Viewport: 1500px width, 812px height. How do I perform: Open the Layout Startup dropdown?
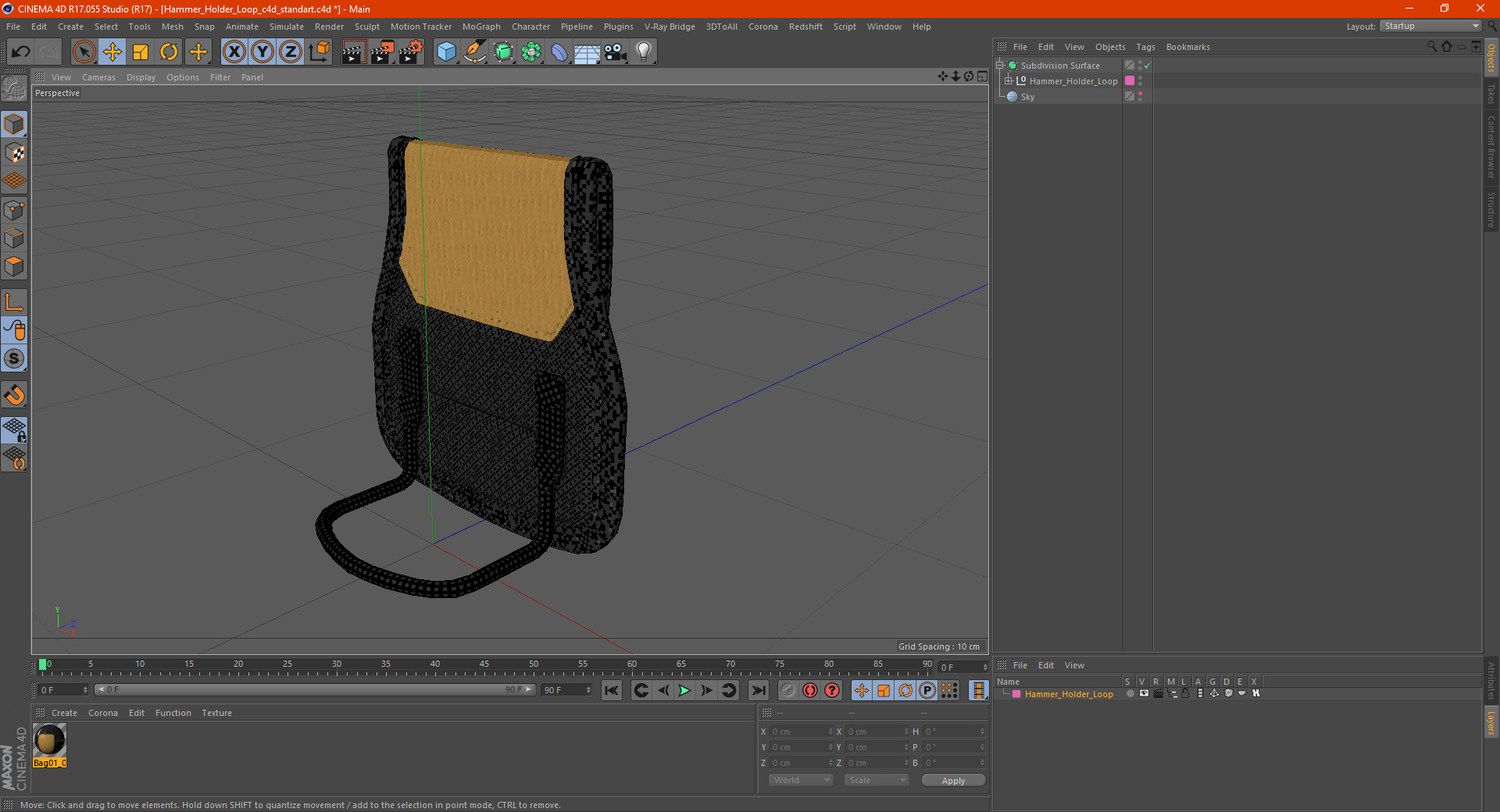pos(1431,26)
